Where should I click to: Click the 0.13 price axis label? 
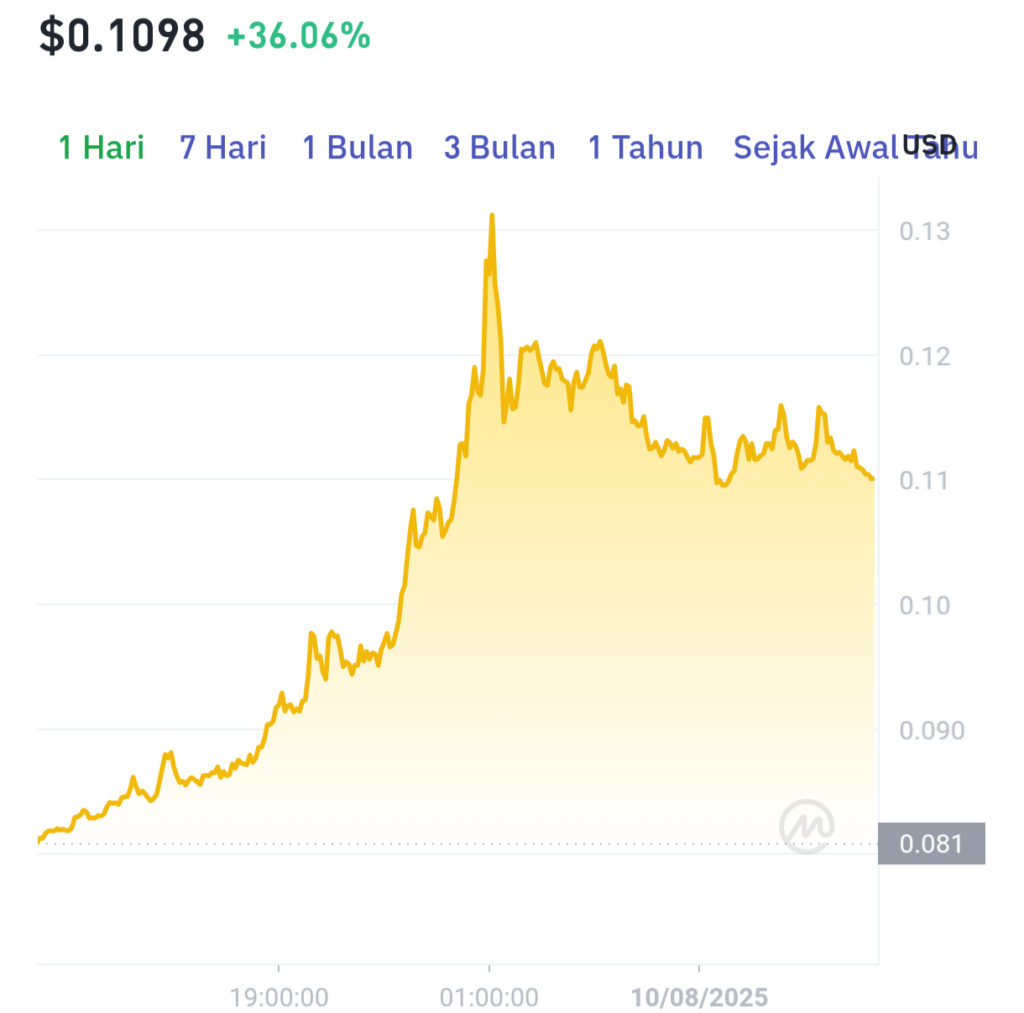(x=925, y=231)
